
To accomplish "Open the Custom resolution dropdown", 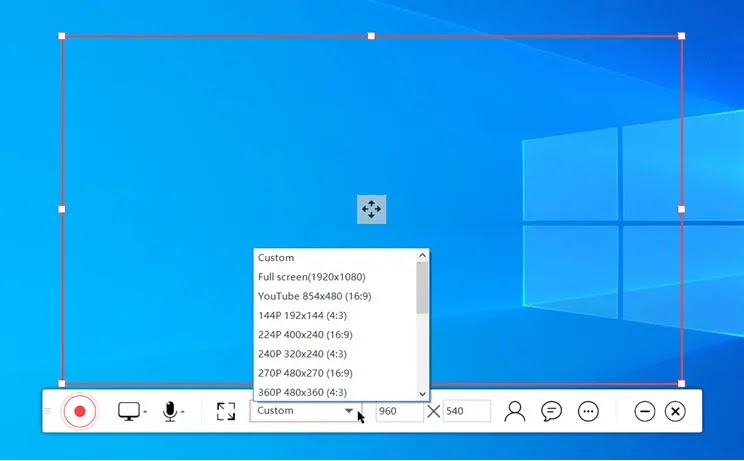I will click(306, 411).
